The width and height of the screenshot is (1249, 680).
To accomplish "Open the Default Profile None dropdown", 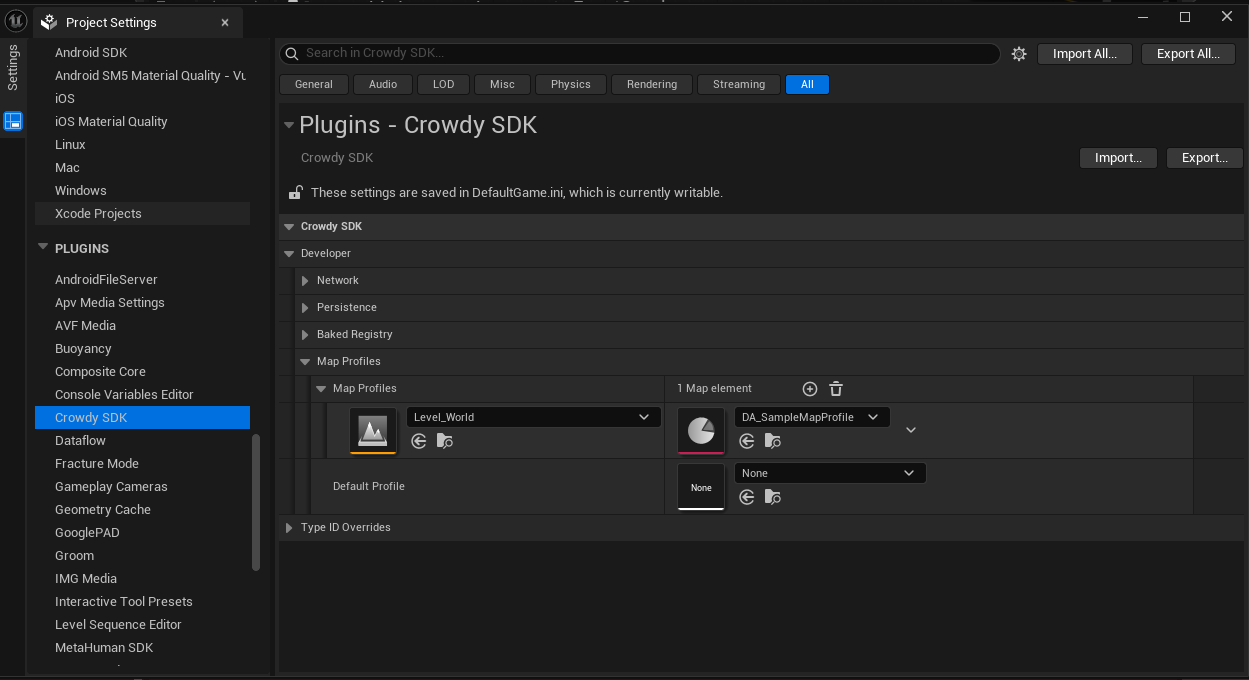I will point(830,473).
